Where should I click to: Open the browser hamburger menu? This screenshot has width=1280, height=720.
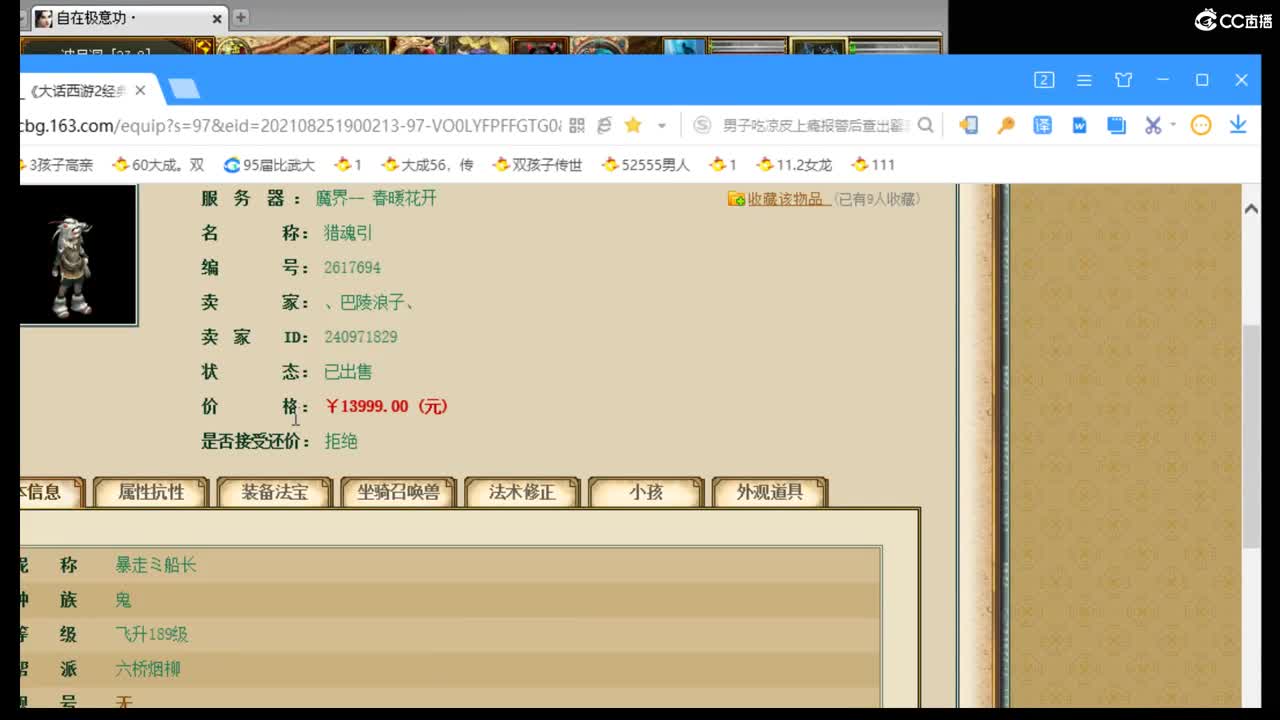tap(1084, 80)
